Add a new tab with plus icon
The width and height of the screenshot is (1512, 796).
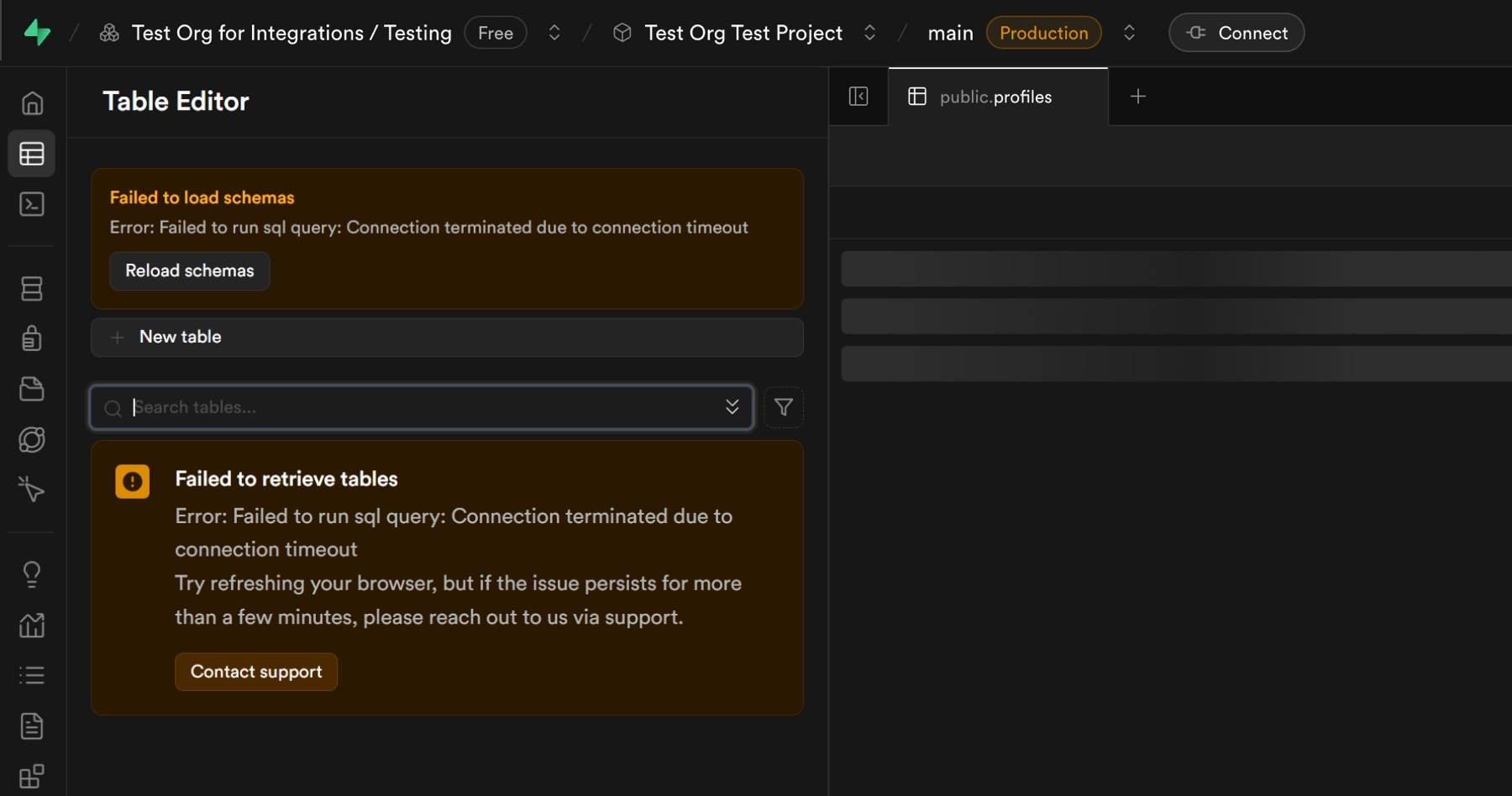click(1138, 97)
